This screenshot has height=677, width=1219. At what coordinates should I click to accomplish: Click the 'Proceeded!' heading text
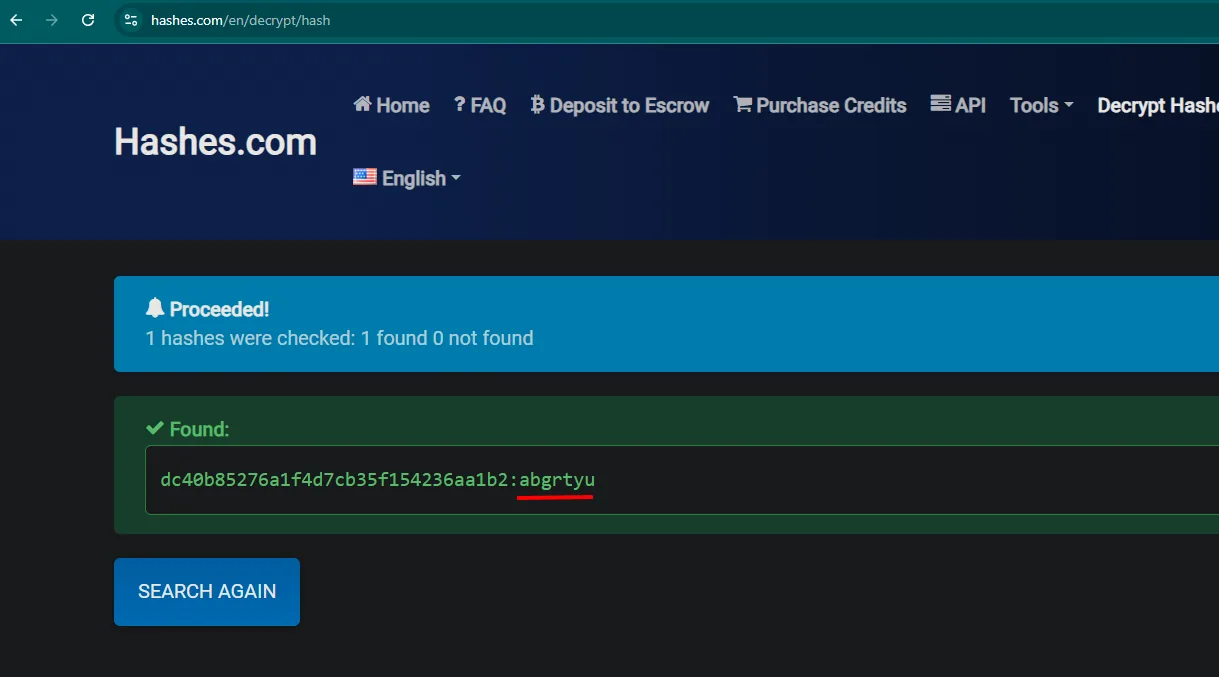[x=219, y=309]
